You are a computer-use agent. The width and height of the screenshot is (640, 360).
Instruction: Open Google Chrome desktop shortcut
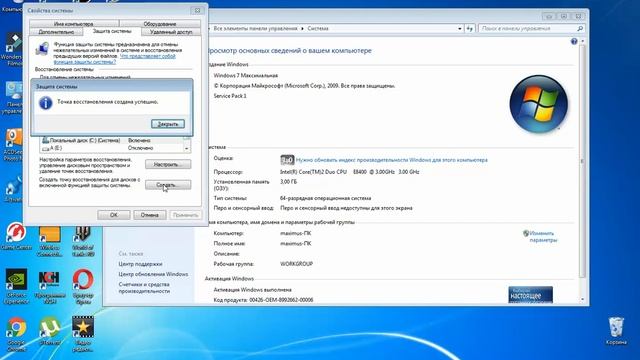16,334
